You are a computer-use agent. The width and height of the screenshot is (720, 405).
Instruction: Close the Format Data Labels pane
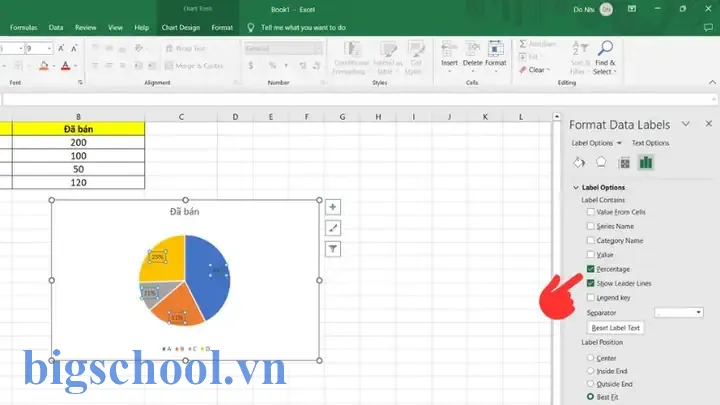(x=709, y=124)
